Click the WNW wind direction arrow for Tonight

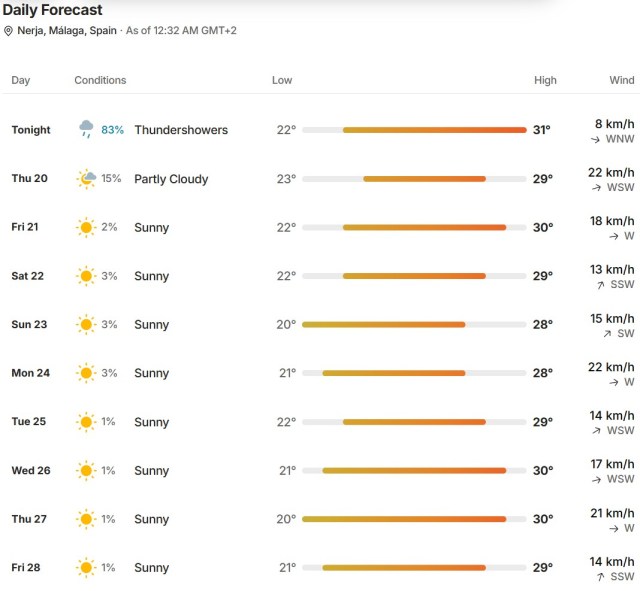coord(595,140)
